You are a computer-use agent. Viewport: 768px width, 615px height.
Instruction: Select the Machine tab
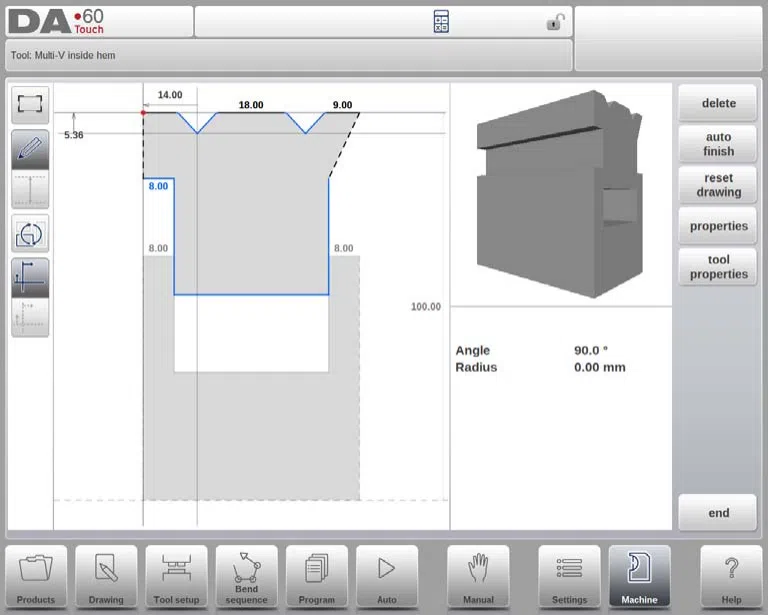click(x=639, y=576)
